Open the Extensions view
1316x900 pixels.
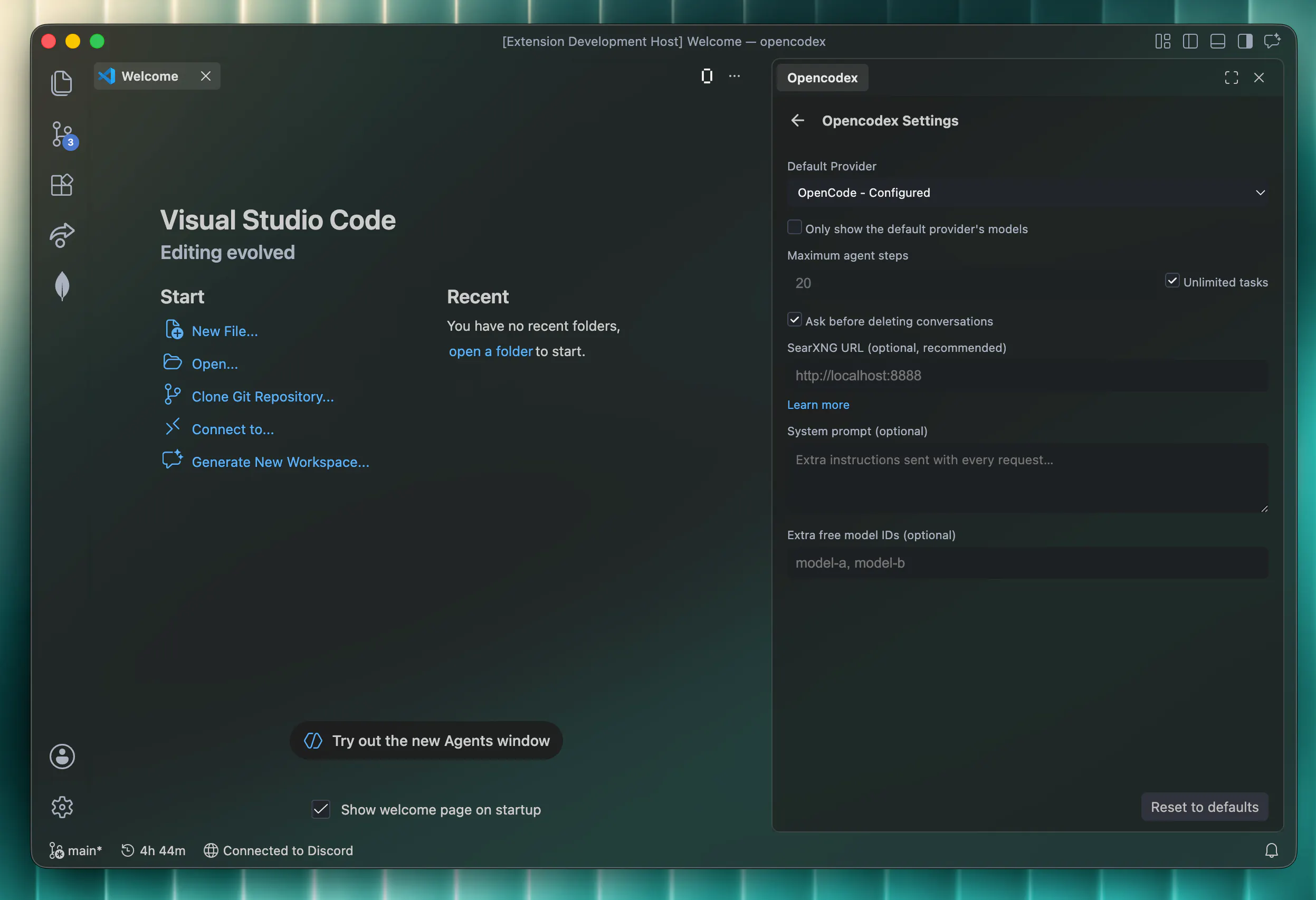tap(62, 185)
